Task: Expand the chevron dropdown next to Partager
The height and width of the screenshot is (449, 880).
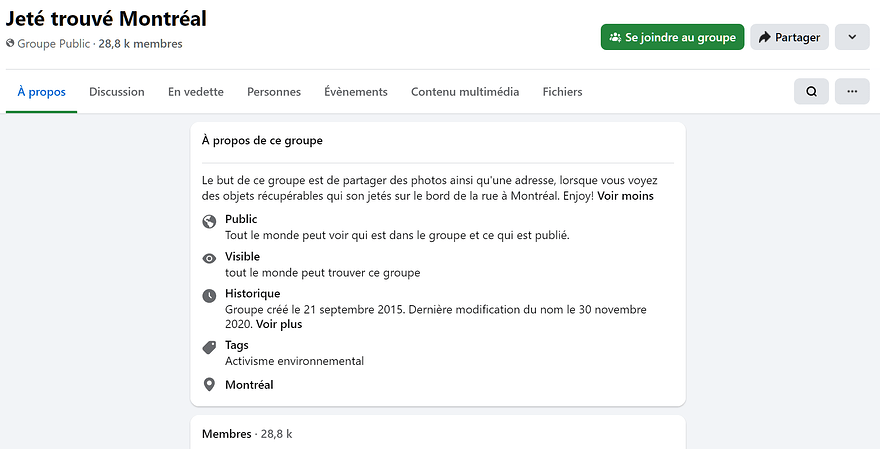Action: click(852, 37)
